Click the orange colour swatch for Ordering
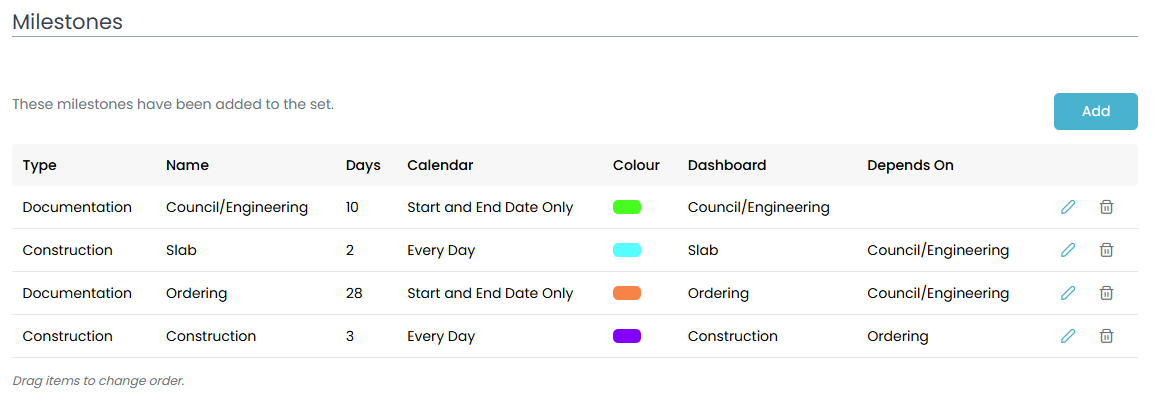Screen dimensions: 1158x409 627,293
